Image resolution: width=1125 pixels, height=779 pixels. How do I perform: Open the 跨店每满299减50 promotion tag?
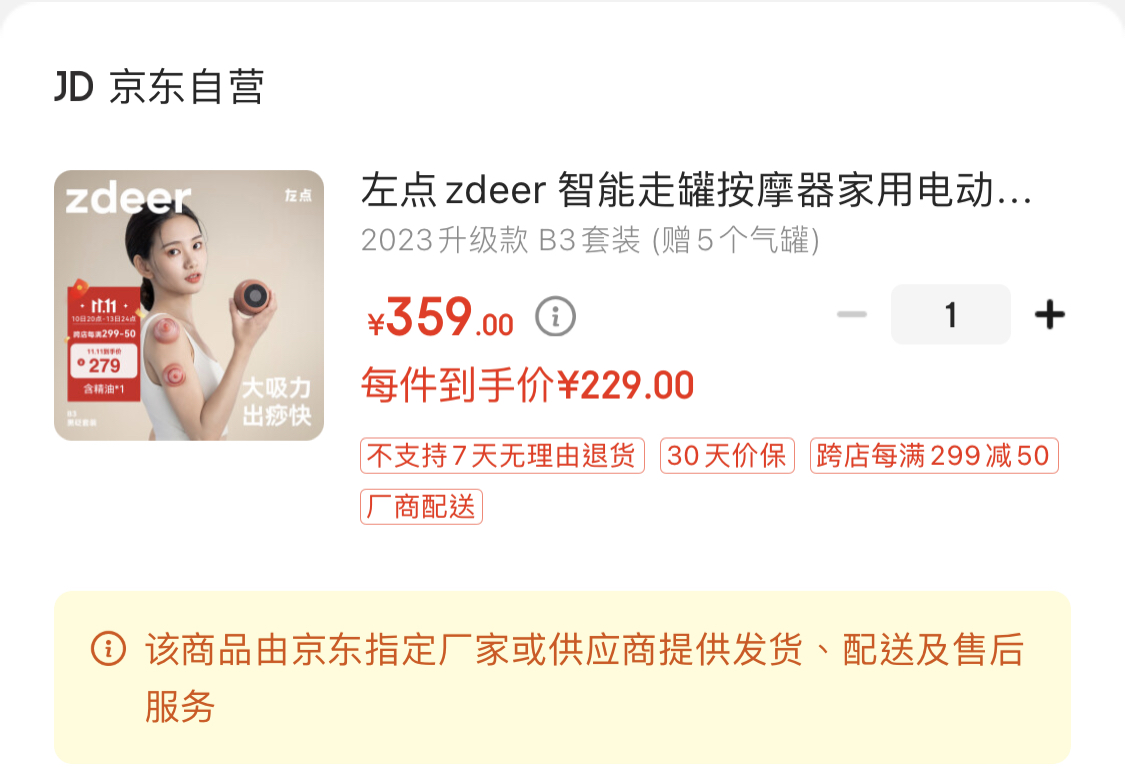(x=934, y=455)
